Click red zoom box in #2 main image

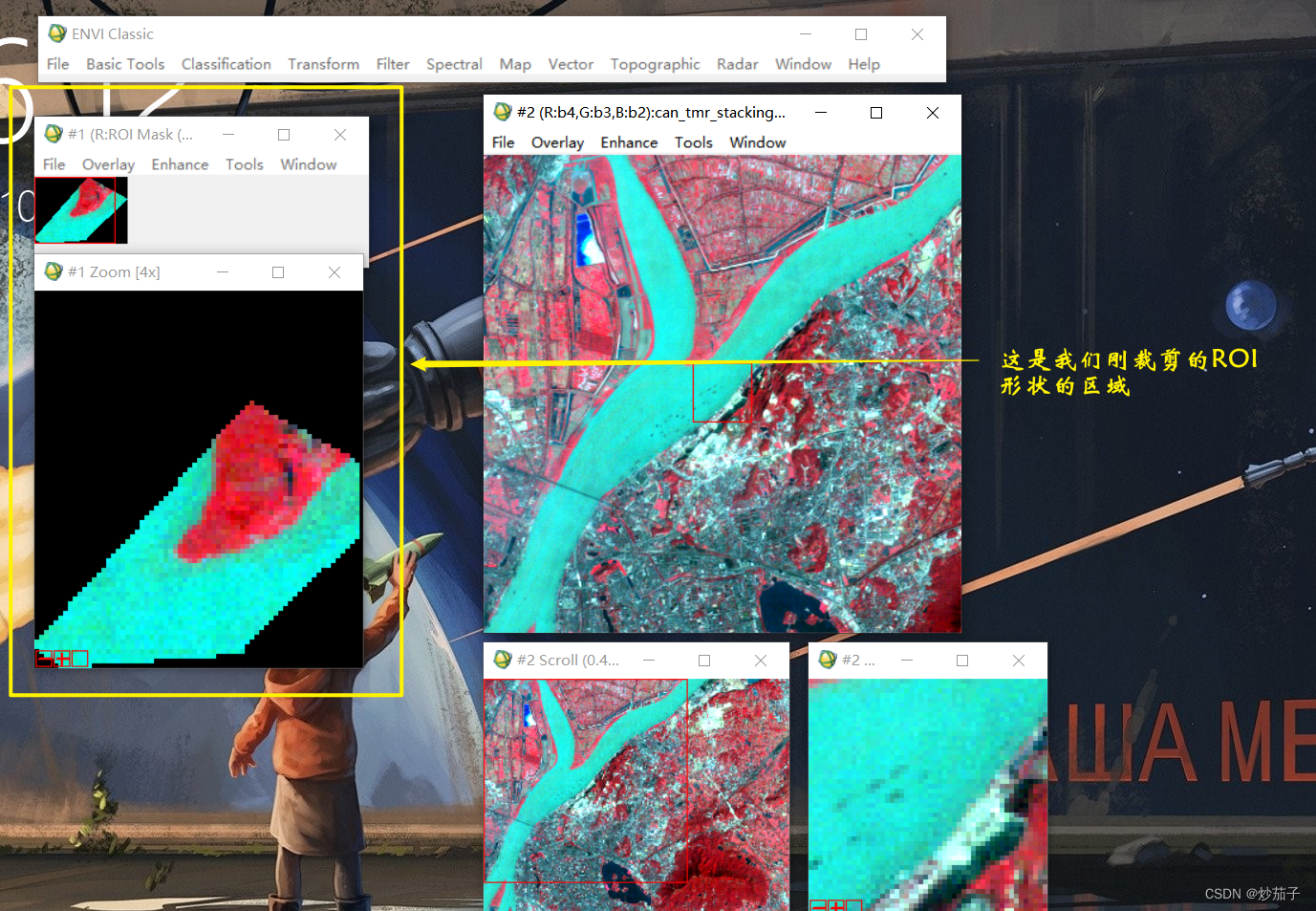[722, 392]
